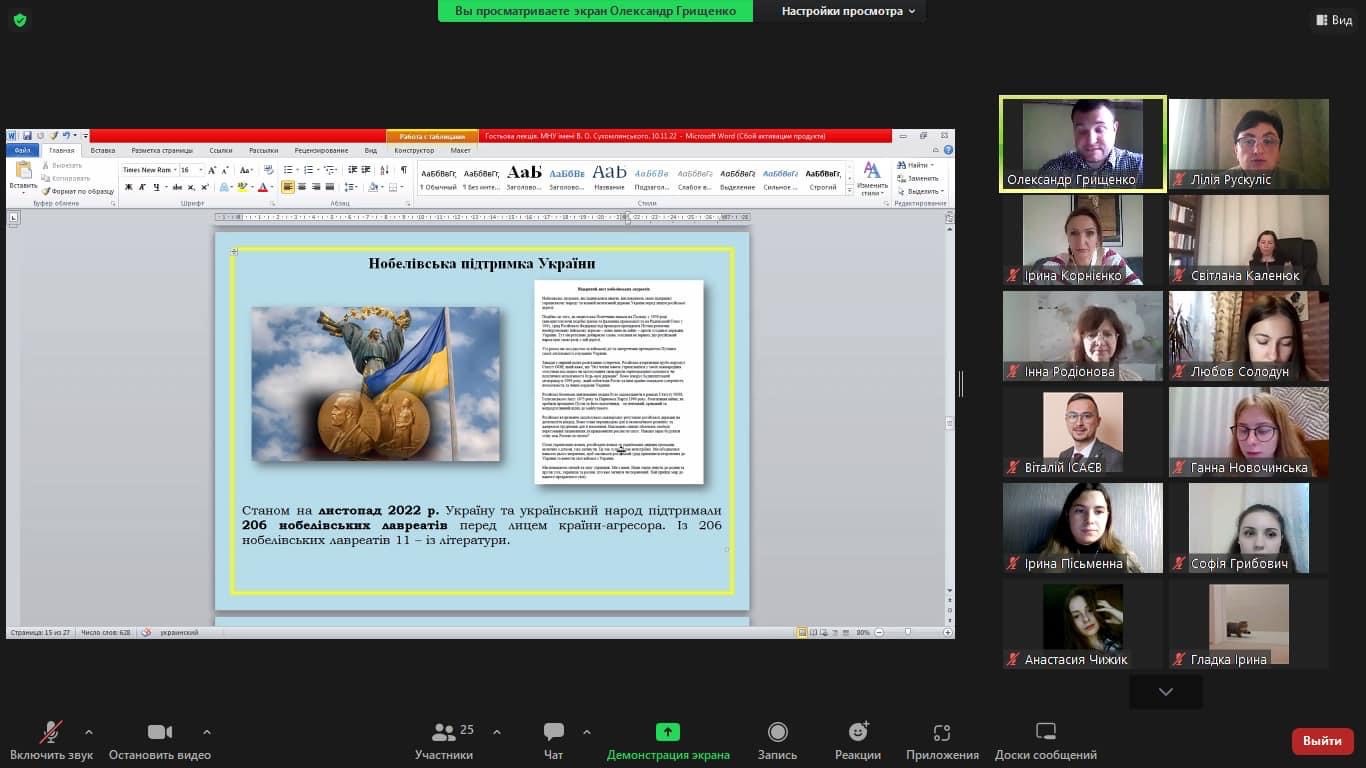This screenshot has width=1366, height=768.
Task: Click the Вид view button
Action: pos(1333,20)
